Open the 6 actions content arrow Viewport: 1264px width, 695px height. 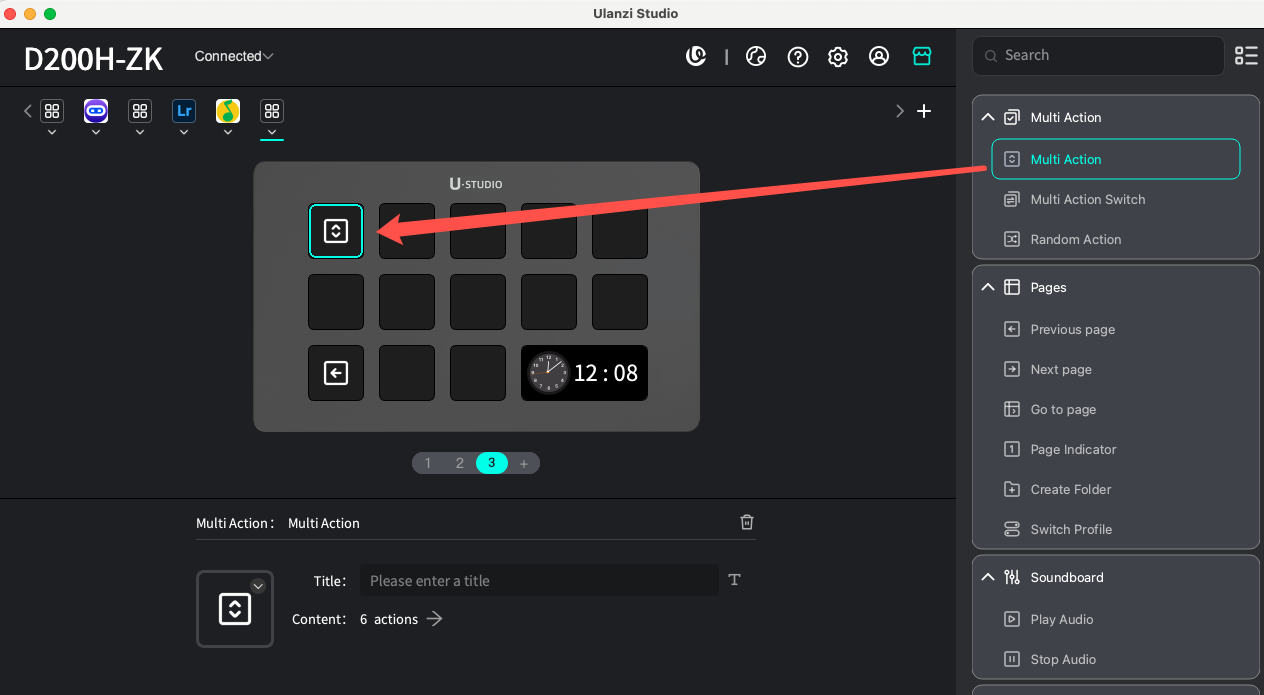pyautogui.click(x=434, y=619)
